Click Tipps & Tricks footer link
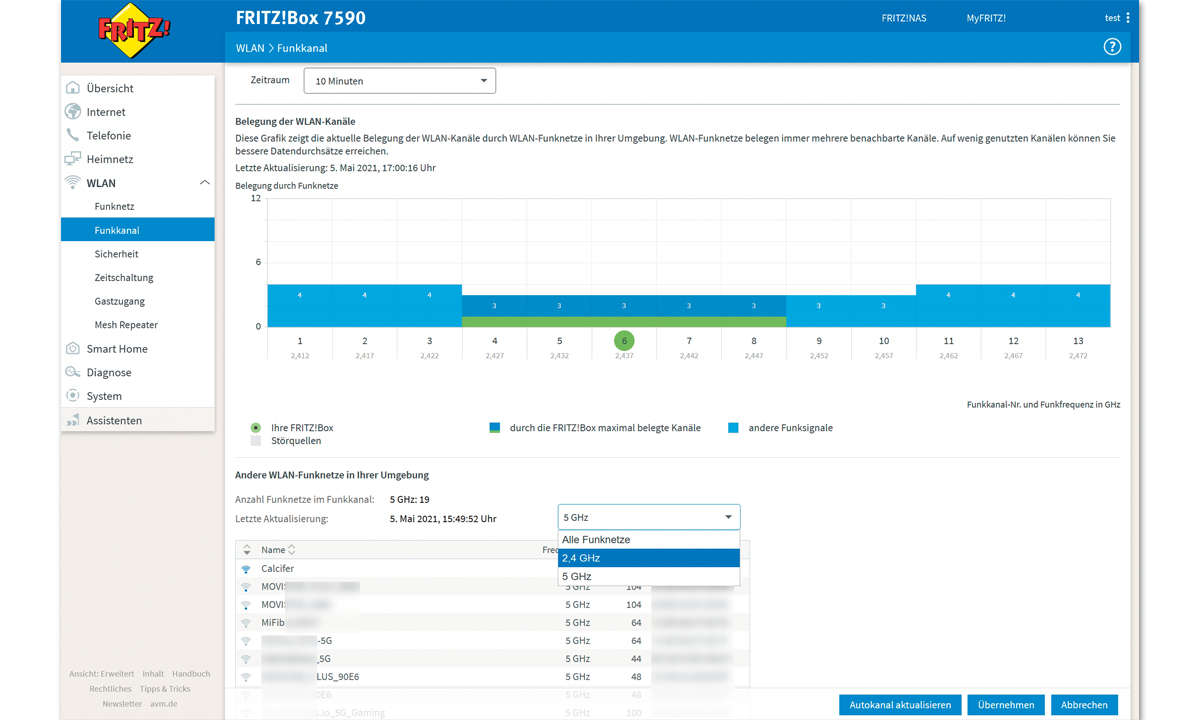 click(165, 689)
